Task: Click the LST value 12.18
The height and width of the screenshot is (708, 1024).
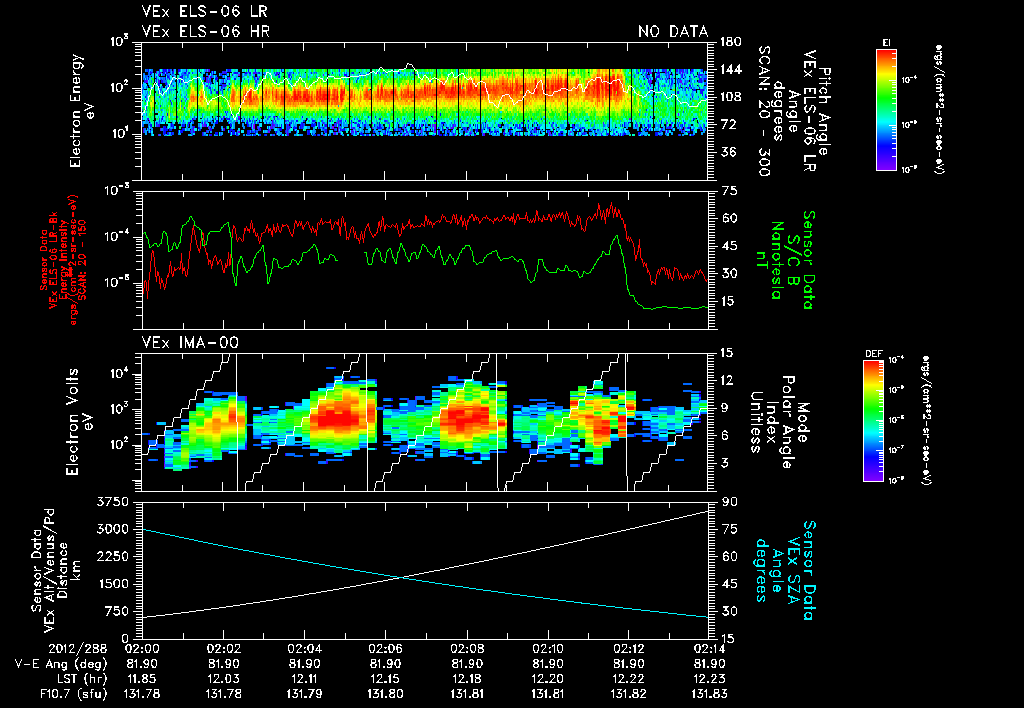Action: point(466,679)
